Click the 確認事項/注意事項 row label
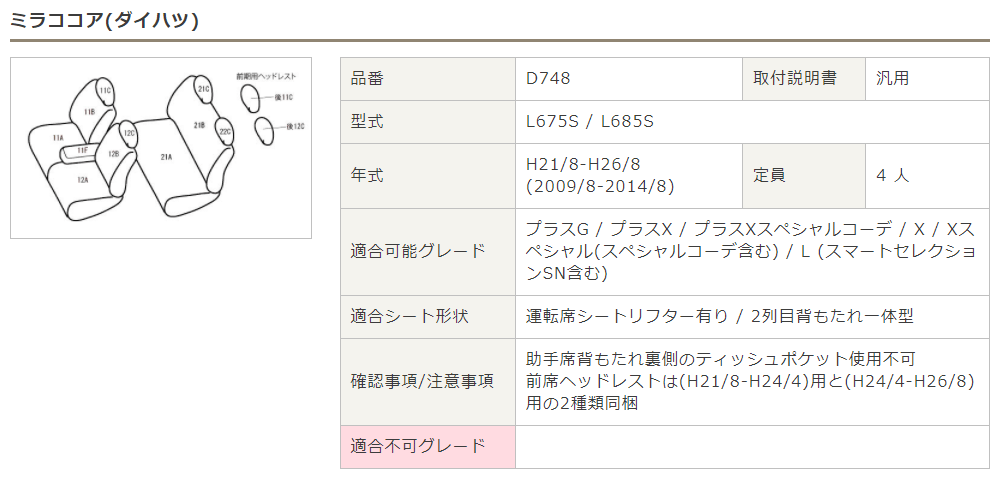 tap(422, 382)
